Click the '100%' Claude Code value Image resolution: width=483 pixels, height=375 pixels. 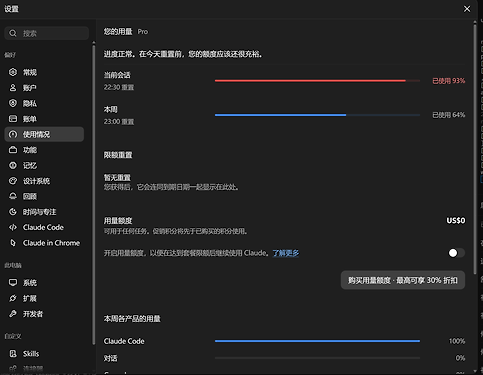point(457,341)
